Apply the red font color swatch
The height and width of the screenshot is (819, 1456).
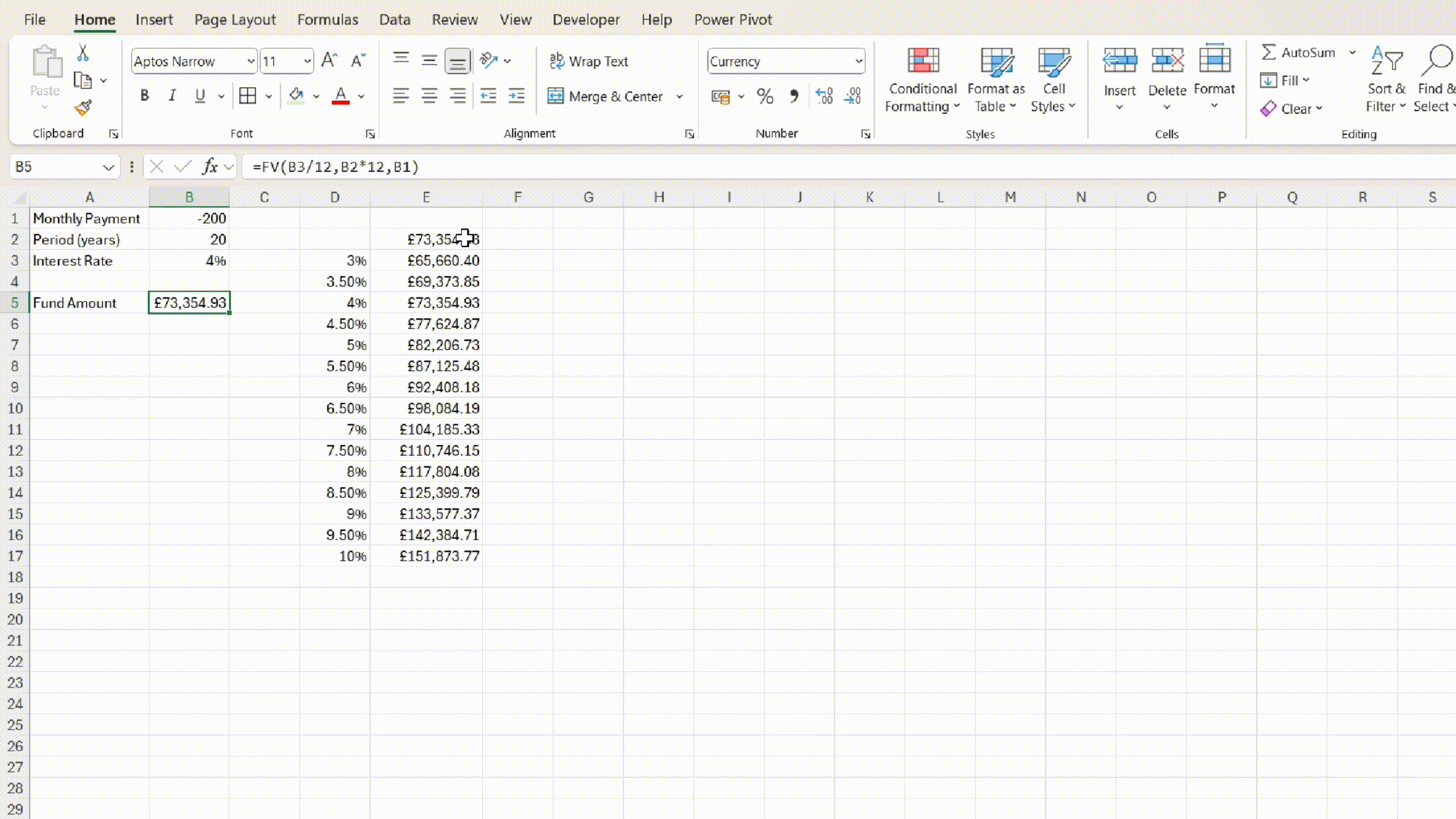(x=340, y=96)
